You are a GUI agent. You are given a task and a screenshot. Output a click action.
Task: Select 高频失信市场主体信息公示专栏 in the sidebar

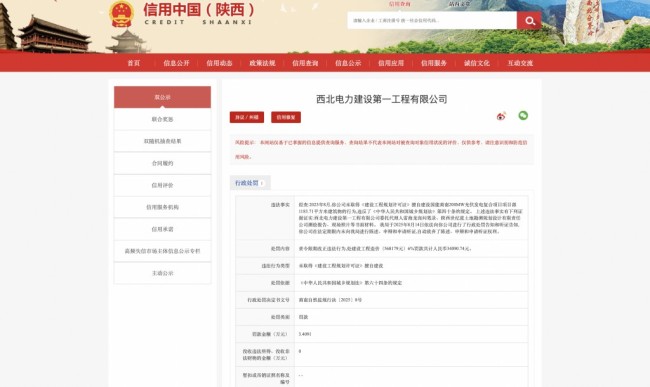pyautogui.click(x=162, y=251)
